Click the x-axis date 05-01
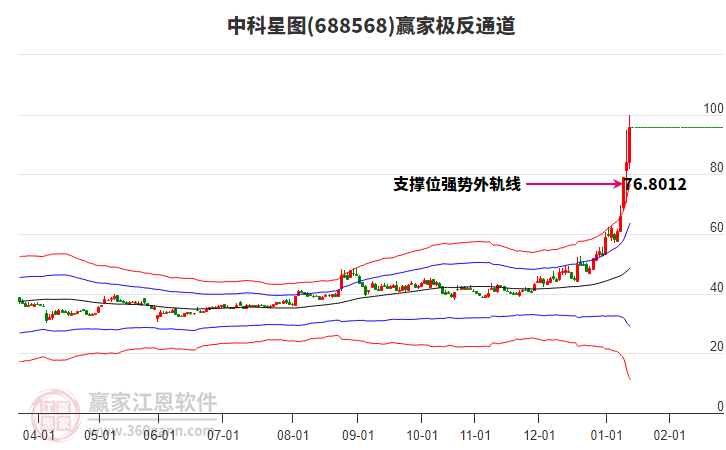 tap(100, 435)
